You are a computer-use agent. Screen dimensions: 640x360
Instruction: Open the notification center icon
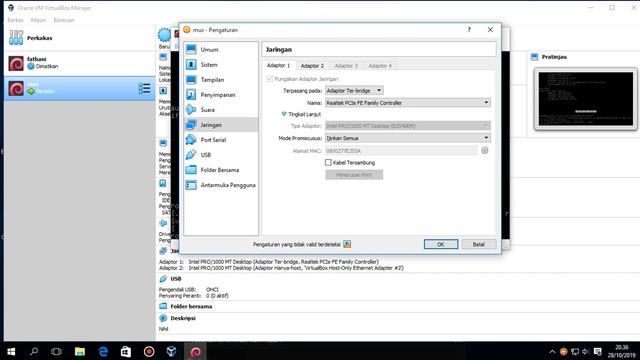[x=598, y=351]
